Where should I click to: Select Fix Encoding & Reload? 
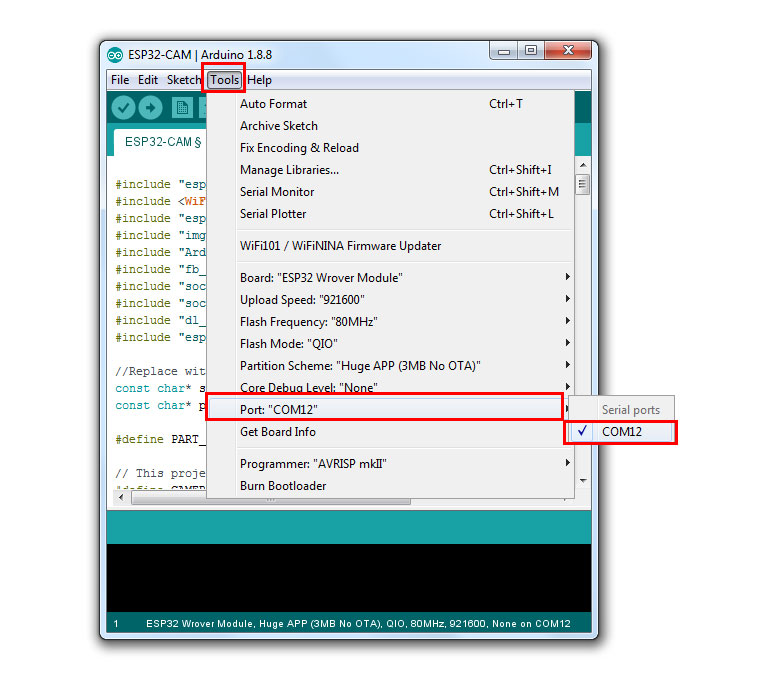tap(390, 148)
